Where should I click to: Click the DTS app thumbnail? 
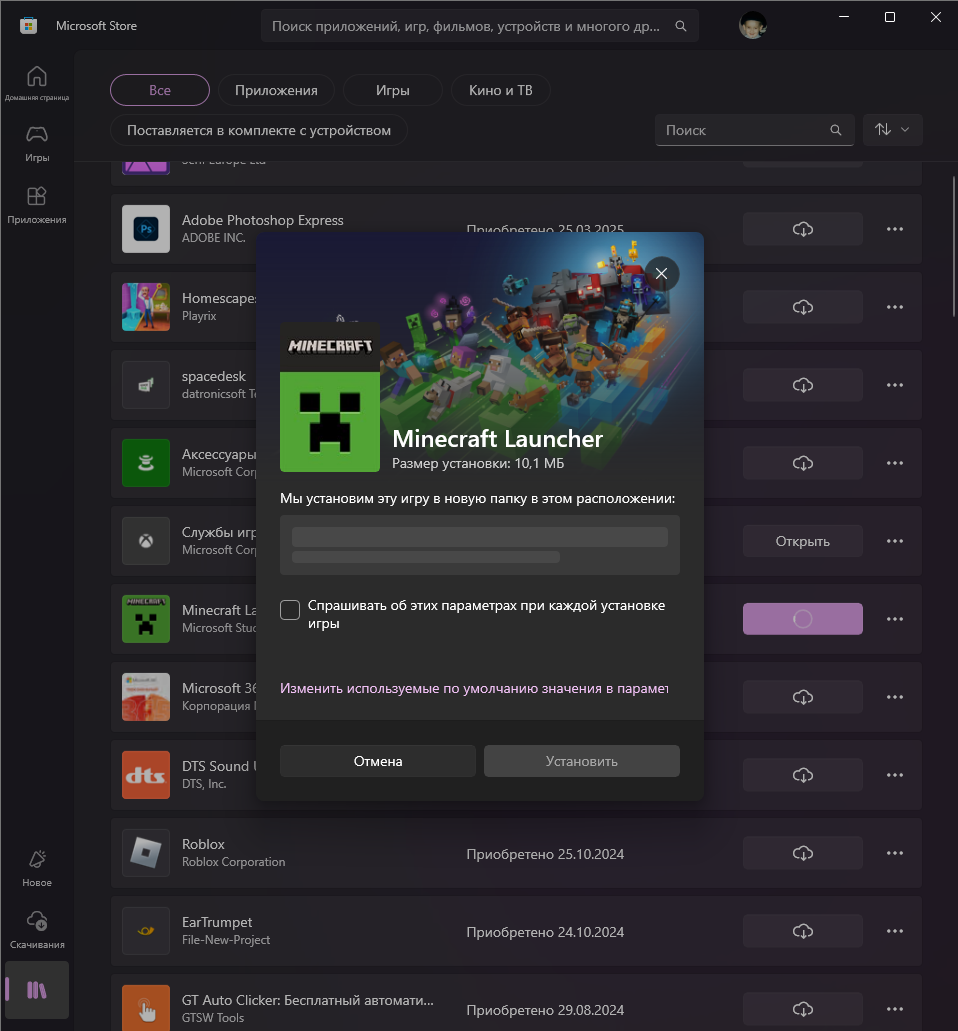point(146,775)
